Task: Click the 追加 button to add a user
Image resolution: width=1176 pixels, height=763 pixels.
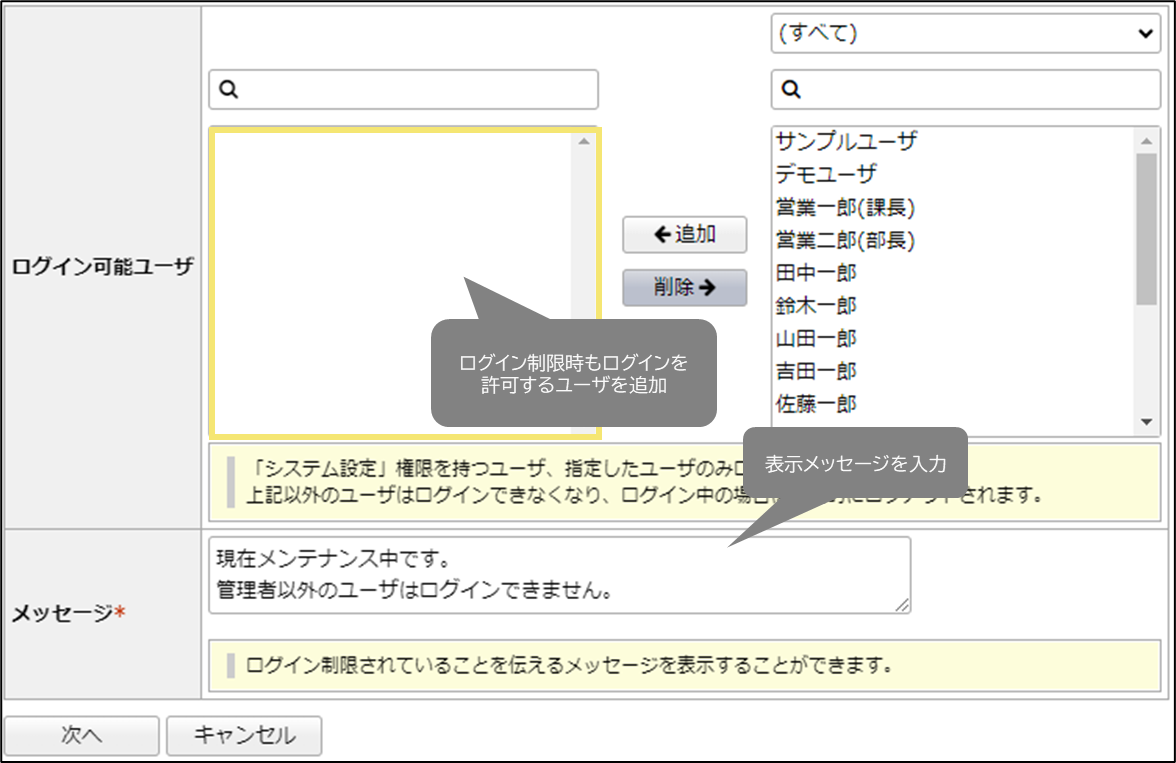Action: coord(683,235)
